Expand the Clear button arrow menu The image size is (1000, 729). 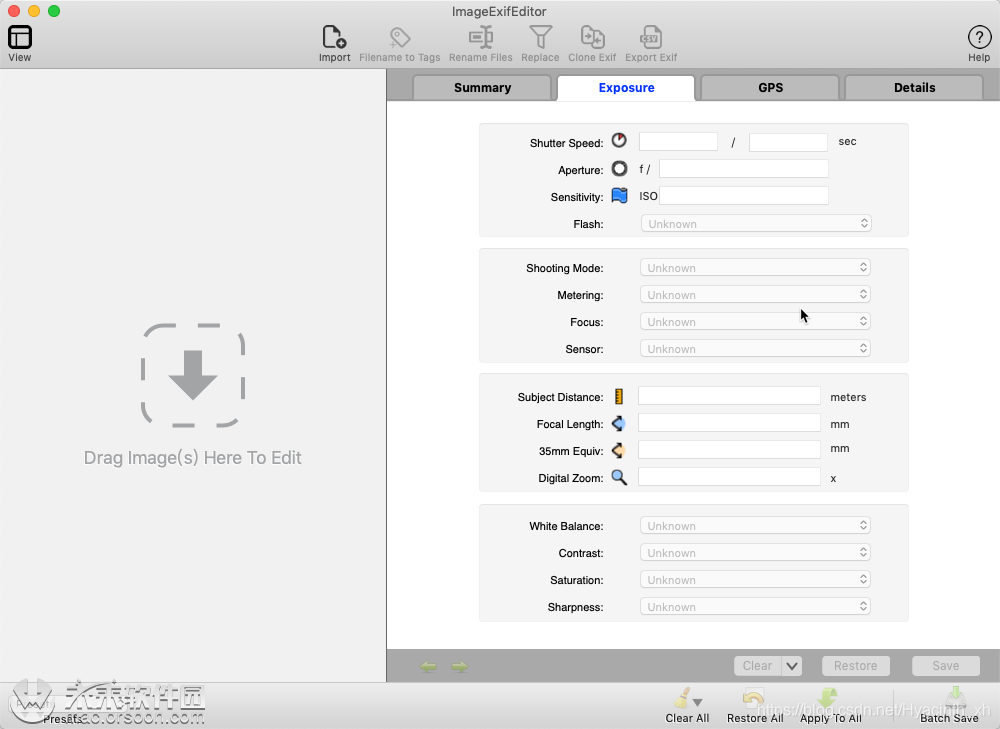coord(791,666)
